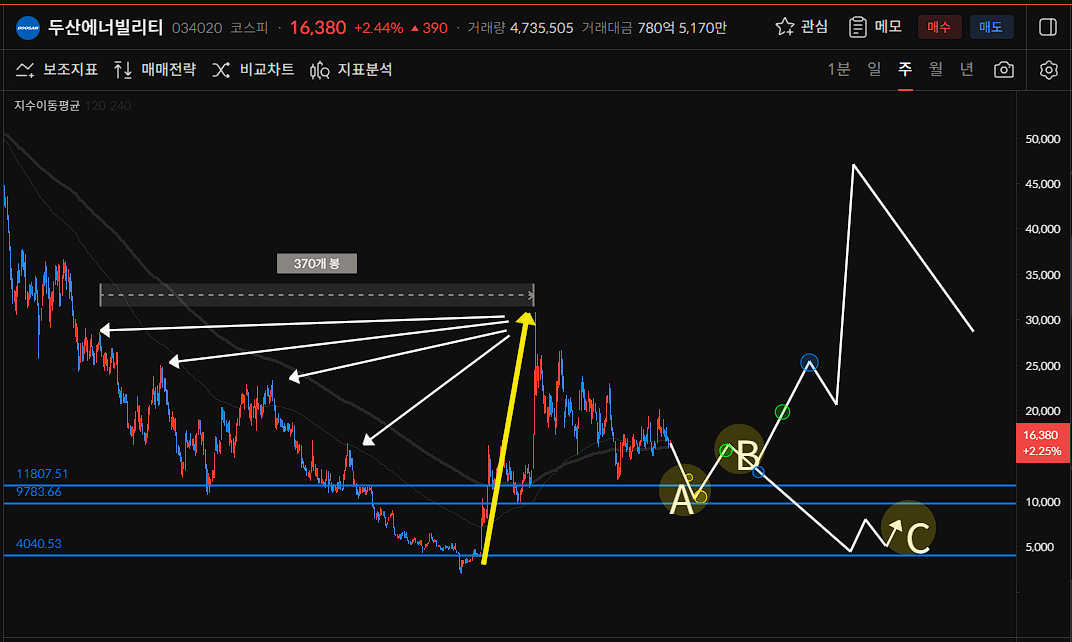
Task: Click the 25,000 price axis label
Action: pyautogui.click(x=1043, y=366)
